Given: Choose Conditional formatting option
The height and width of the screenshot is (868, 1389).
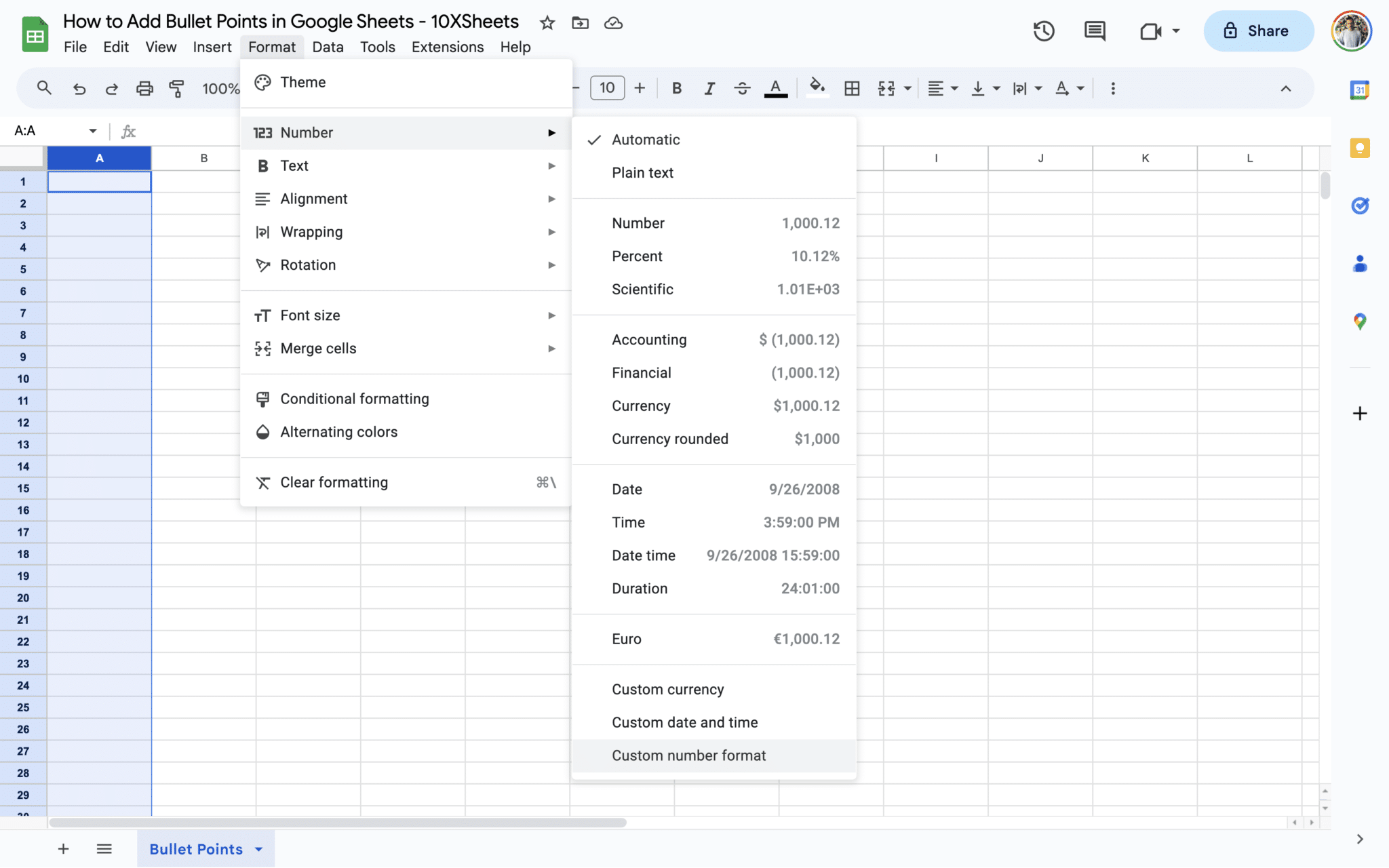Looking at the screenshot, I should pyautogui.click(x=406, y=399).
